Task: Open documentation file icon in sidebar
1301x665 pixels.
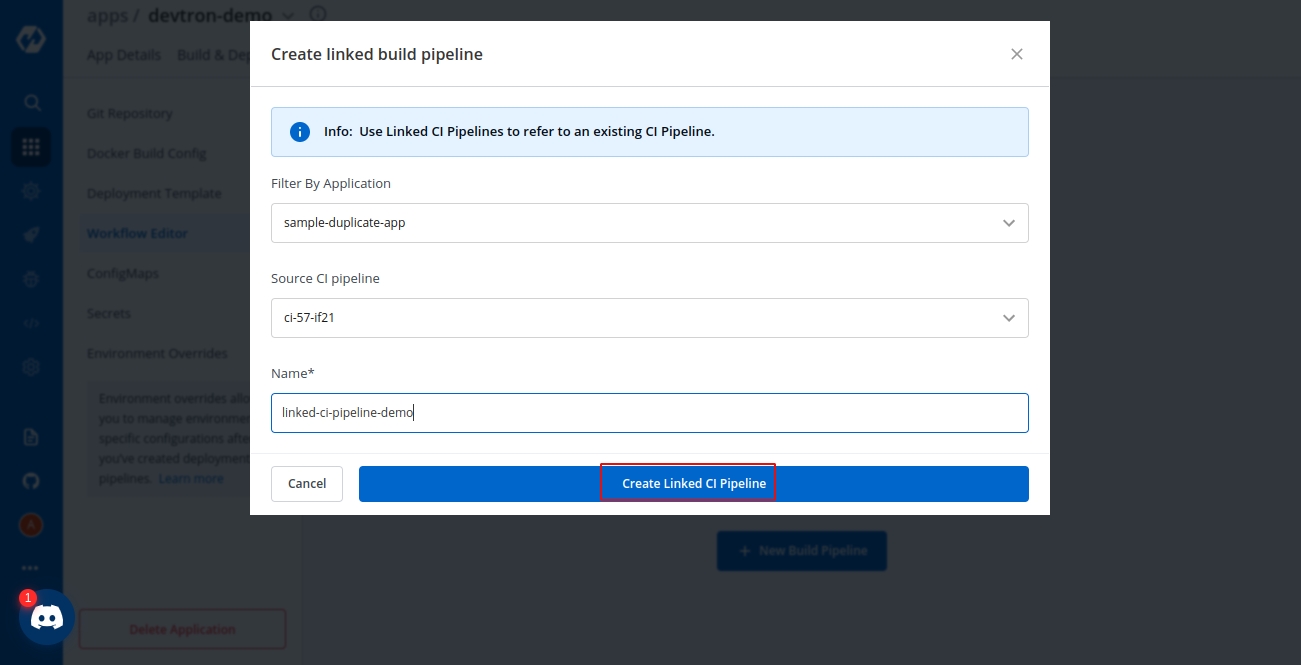Action: 31,437
